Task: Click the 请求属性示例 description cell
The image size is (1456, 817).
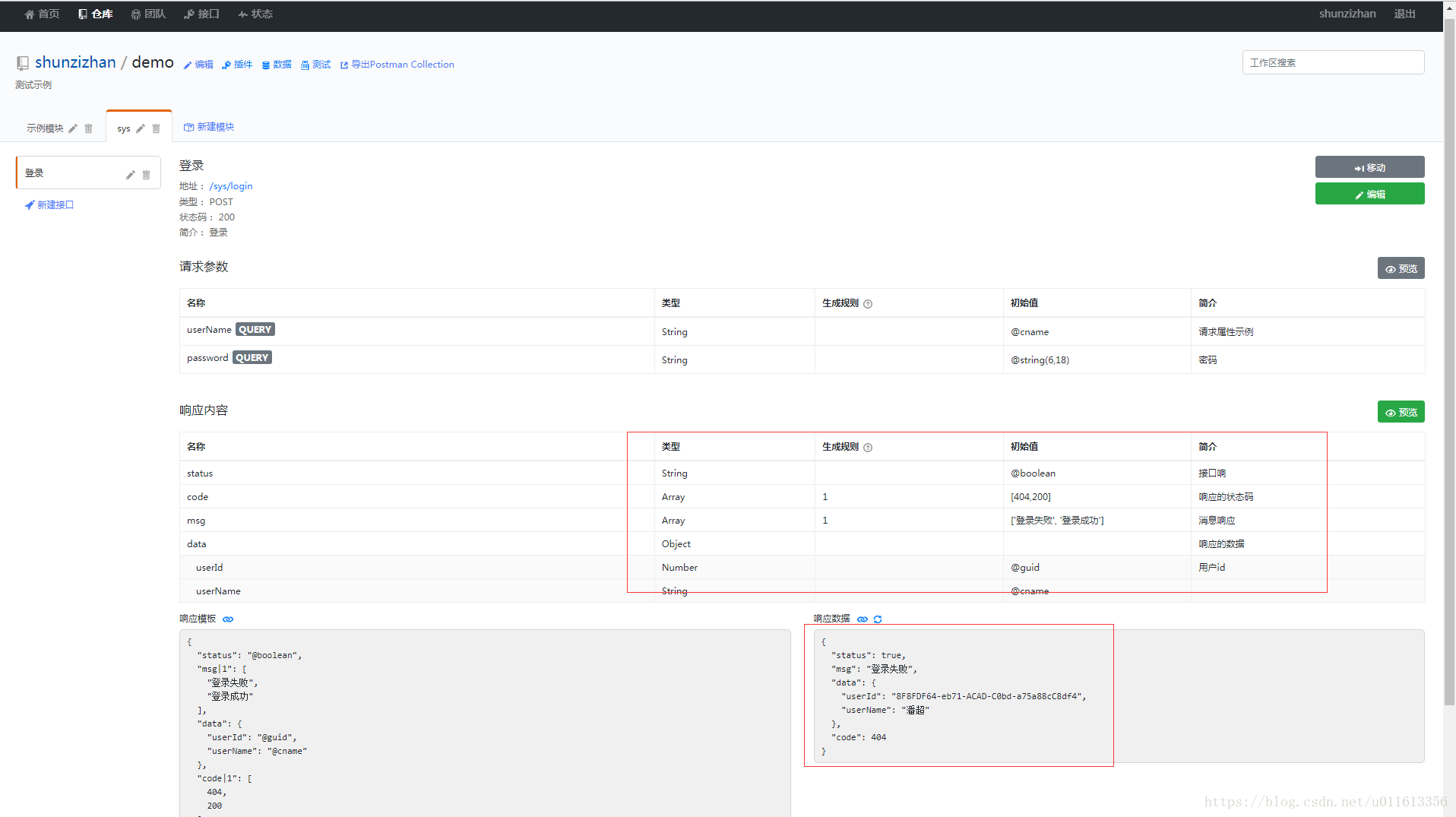Action: (x=1227, y=332)
